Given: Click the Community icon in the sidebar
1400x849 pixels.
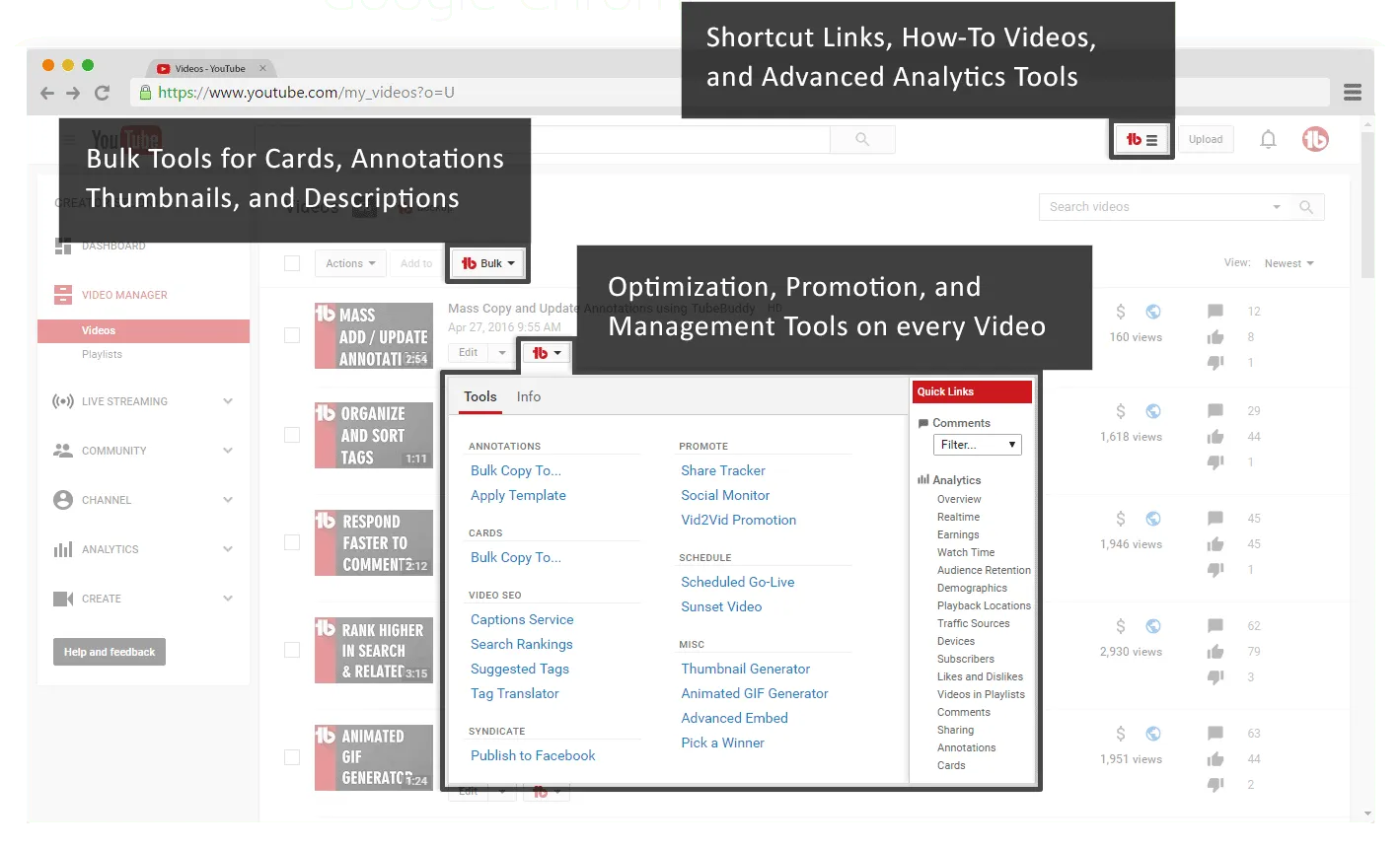Looking at the screenshot, I should click(x=61, y=451).
